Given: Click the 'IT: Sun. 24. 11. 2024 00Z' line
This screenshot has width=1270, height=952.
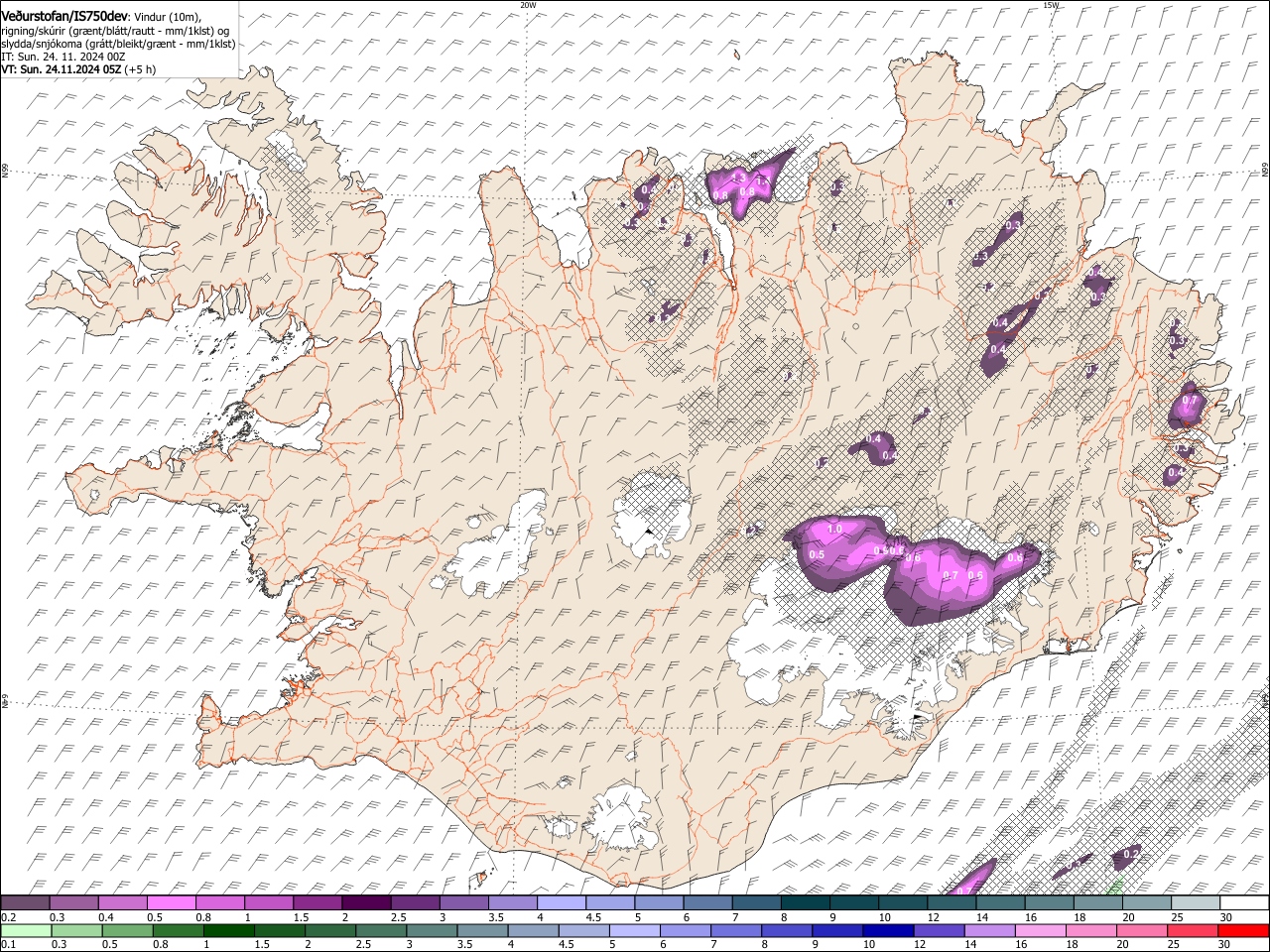Looking at the screenshot, I should coord(63,58).
